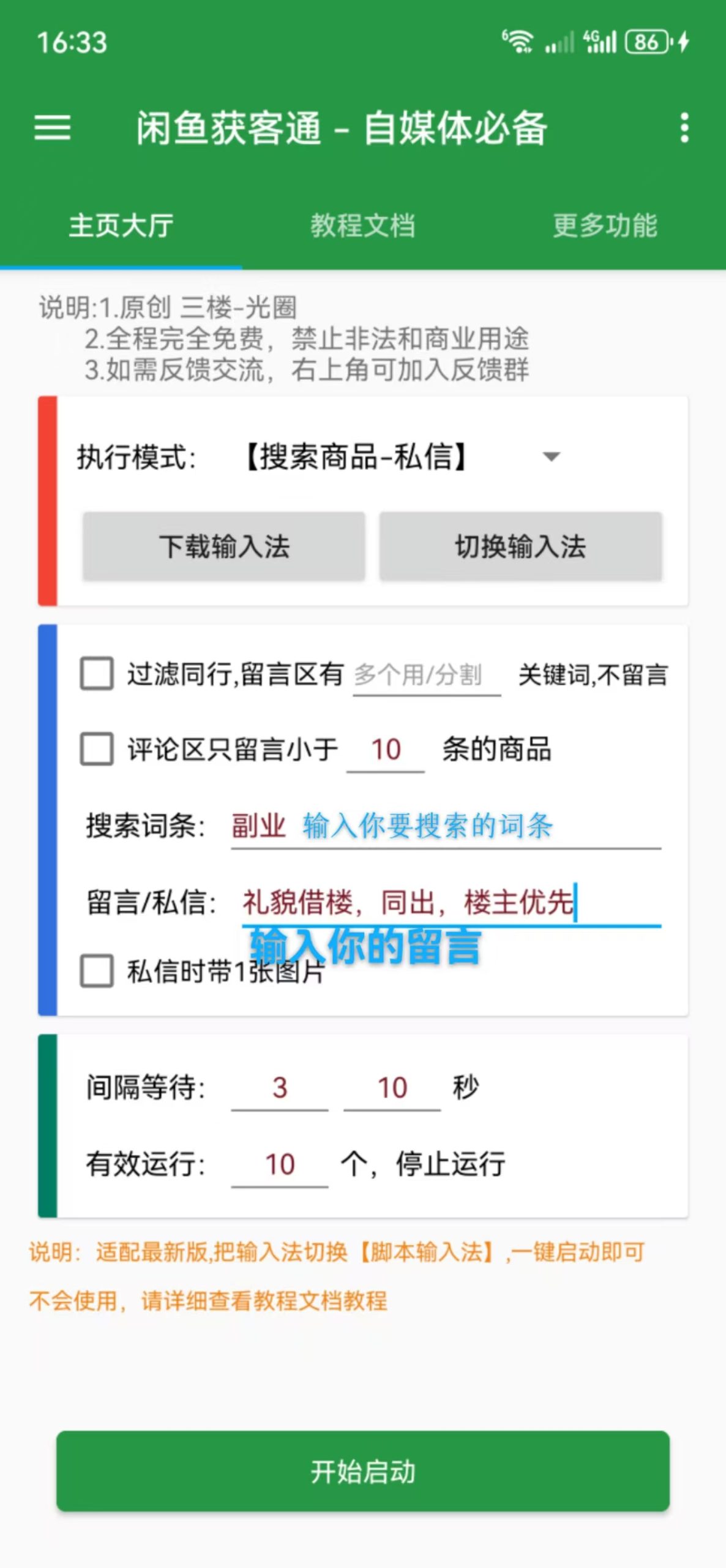Image resolution: width=726 pixels, height=1568 pixels.
Task: Click the 留言/私信 message field
Action: pos(451,903)
